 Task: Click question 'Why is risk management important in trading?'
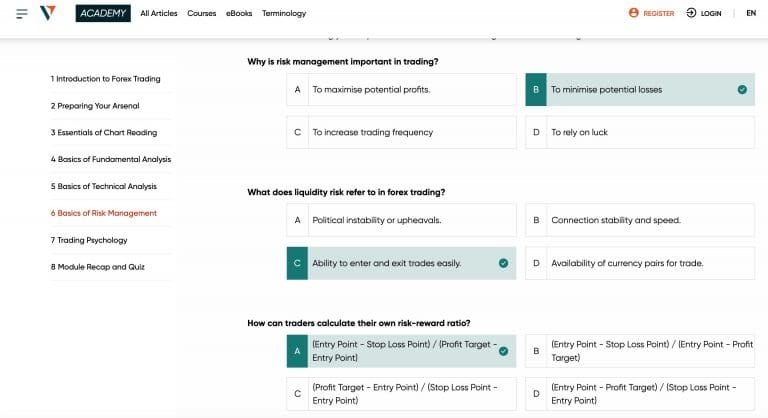click(342, 62)
